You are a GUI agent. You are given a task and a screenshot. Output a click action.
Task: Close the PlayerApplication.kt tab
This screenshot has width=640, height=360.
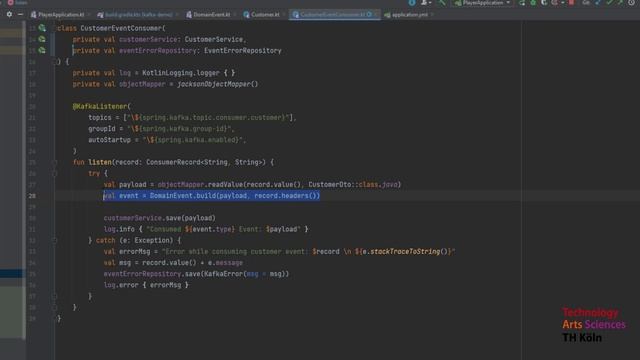88,15
